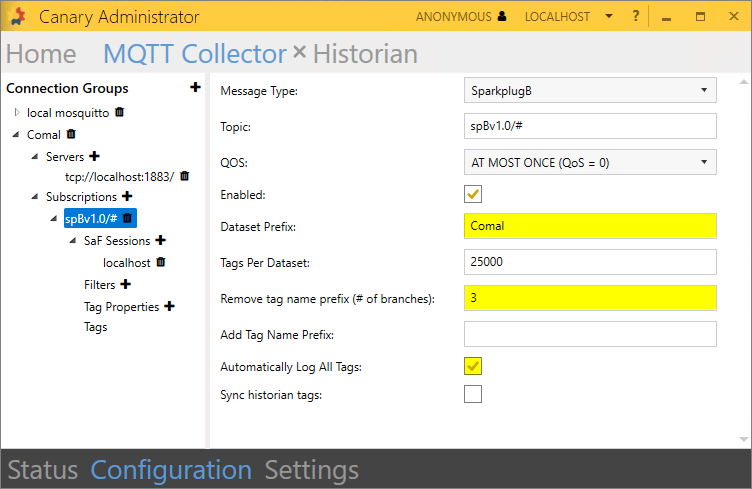This screenshot has width=752, height=489.
Task: Expand the local mosquitto tree node
Action: [x=17, y=112]
